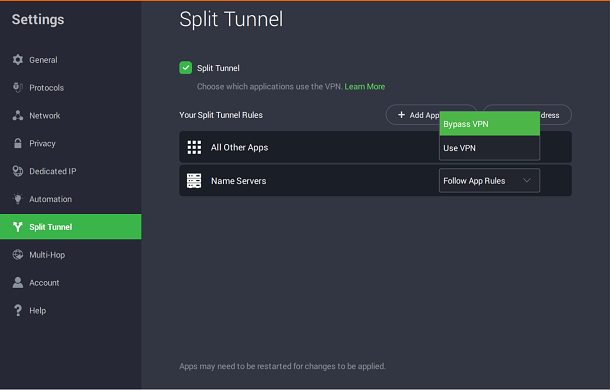Uncheck the Split Tunnel checkbox
The width and height of the screenshot is (610, 390).
click(x=186, y=68)
